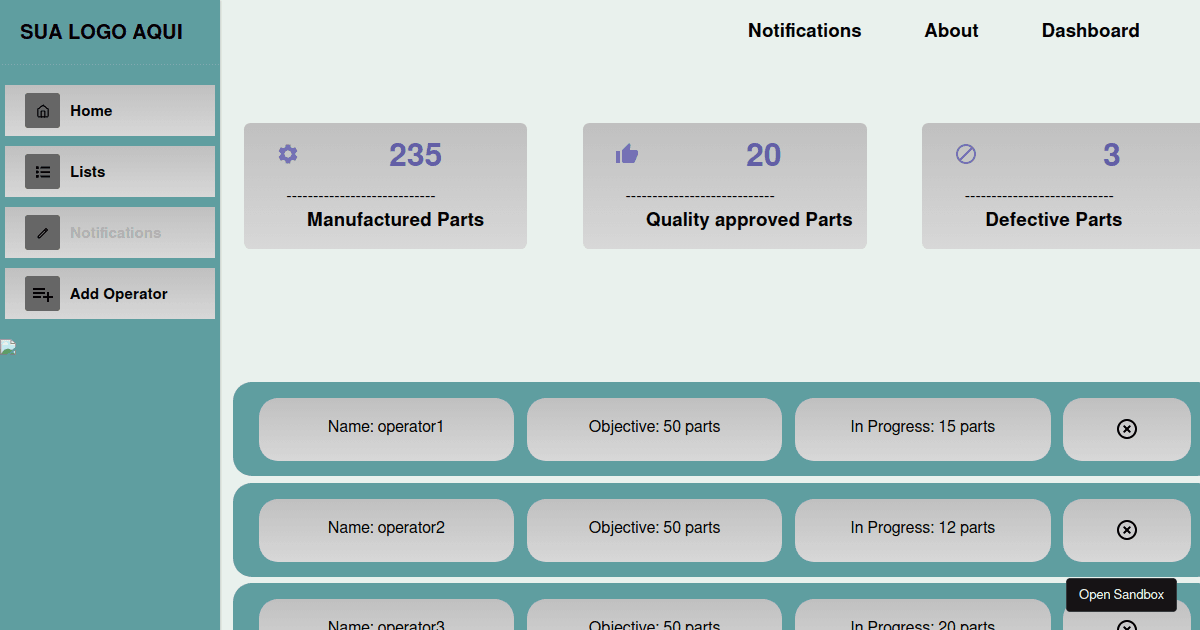
Task: Click the broken image in the sidebar
Action: click(8, 347)
